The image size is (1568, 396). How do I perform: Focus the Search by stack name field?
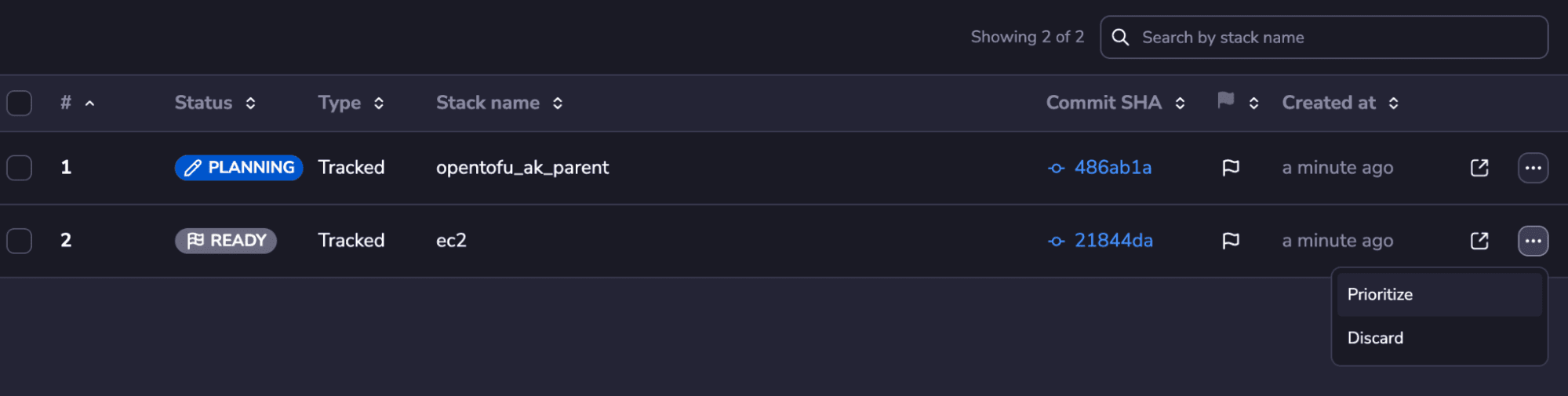point(1324,37)
